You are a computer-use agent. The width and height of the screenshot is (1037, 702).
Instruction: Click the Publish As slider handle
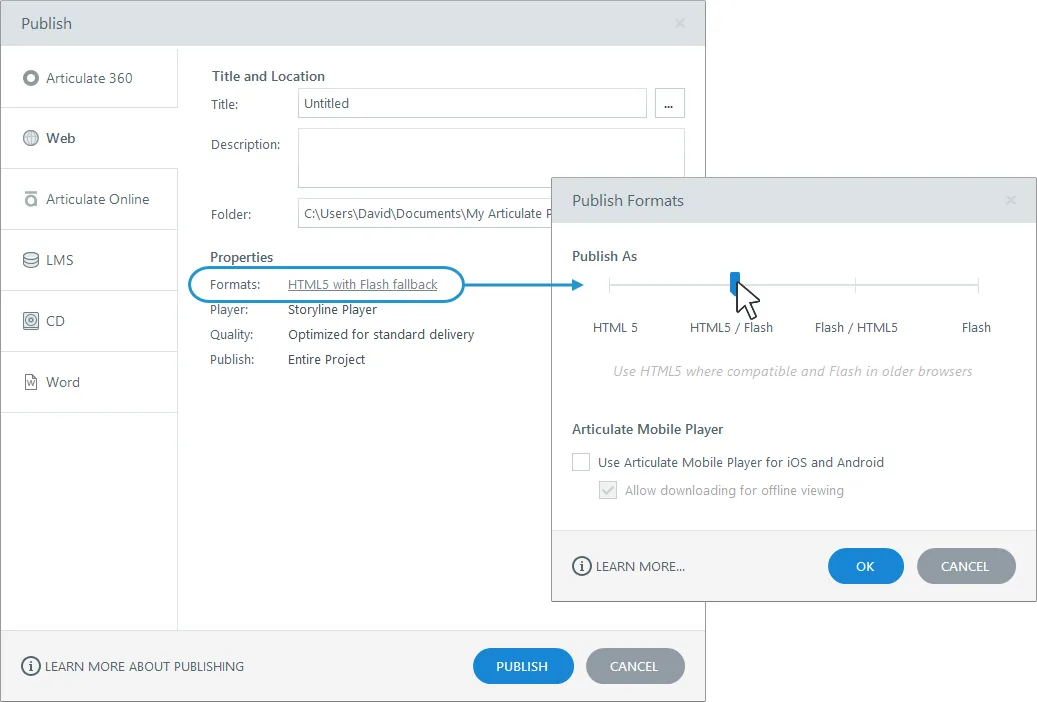pos(734,282)
